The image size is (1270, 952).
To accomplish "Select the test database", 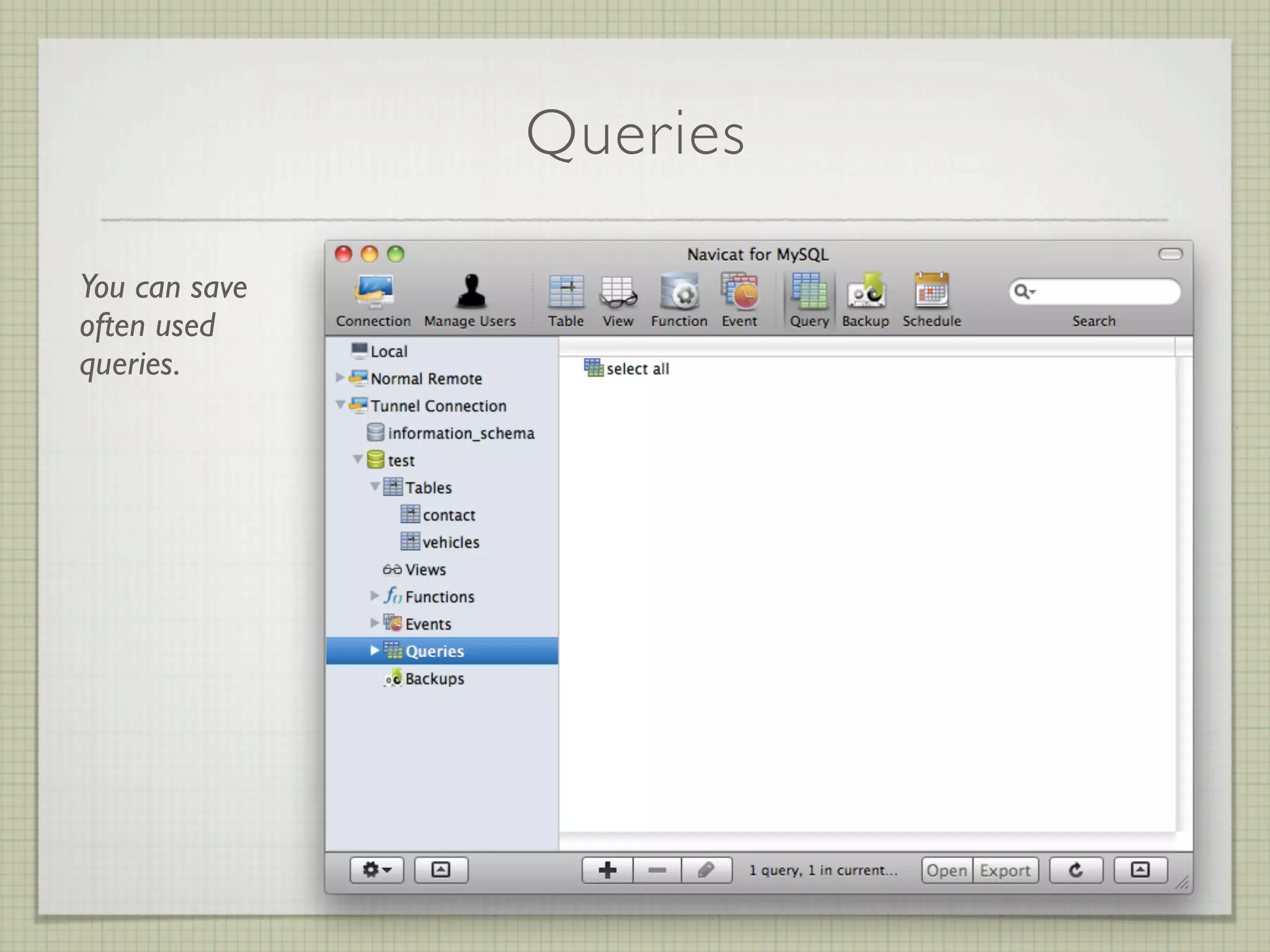I will coord(401,461).
